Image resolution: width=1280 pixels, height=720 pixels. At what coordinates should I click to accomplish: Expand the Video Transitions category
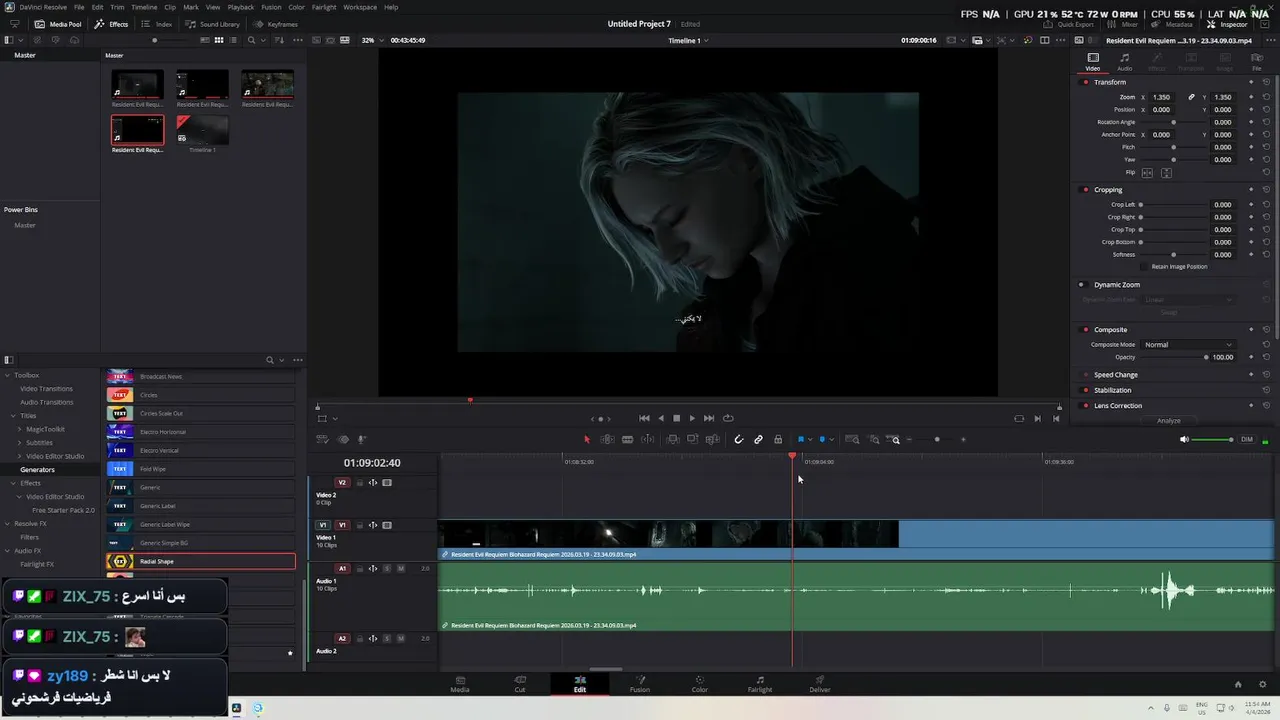(46, 388)
